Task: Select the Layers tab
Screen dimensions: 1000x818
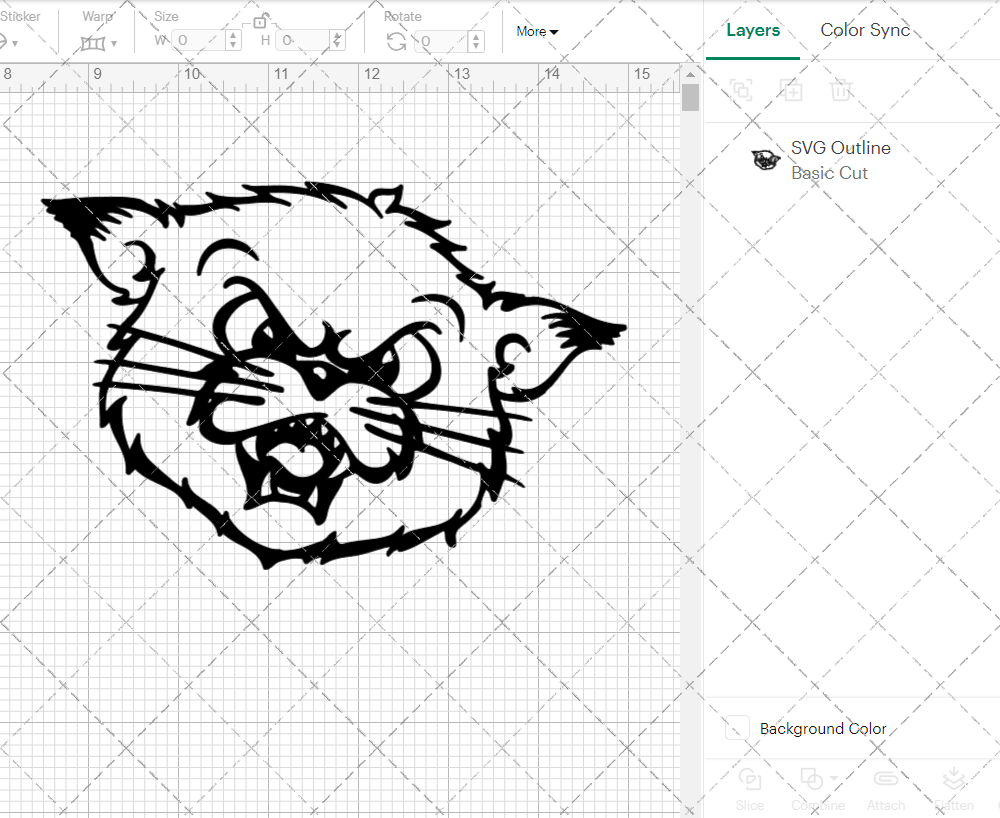Action: coord(753,30)
